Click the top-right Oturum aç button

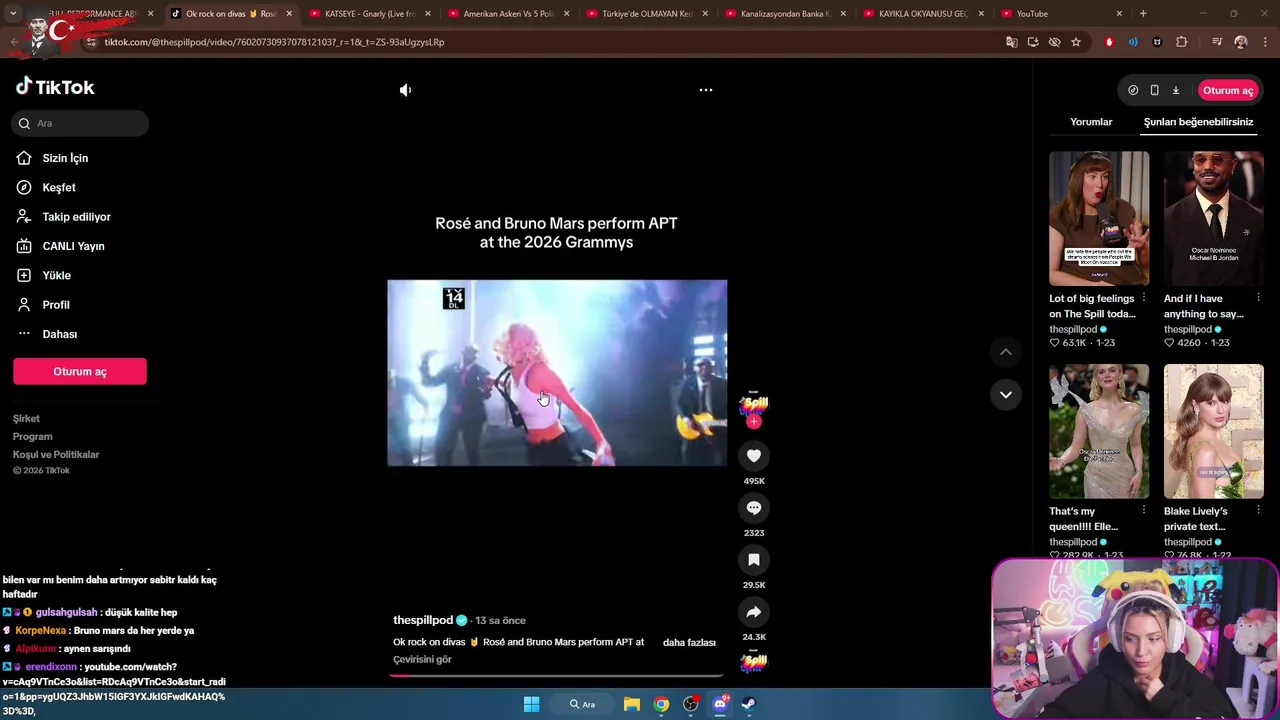pos(1228,90)
